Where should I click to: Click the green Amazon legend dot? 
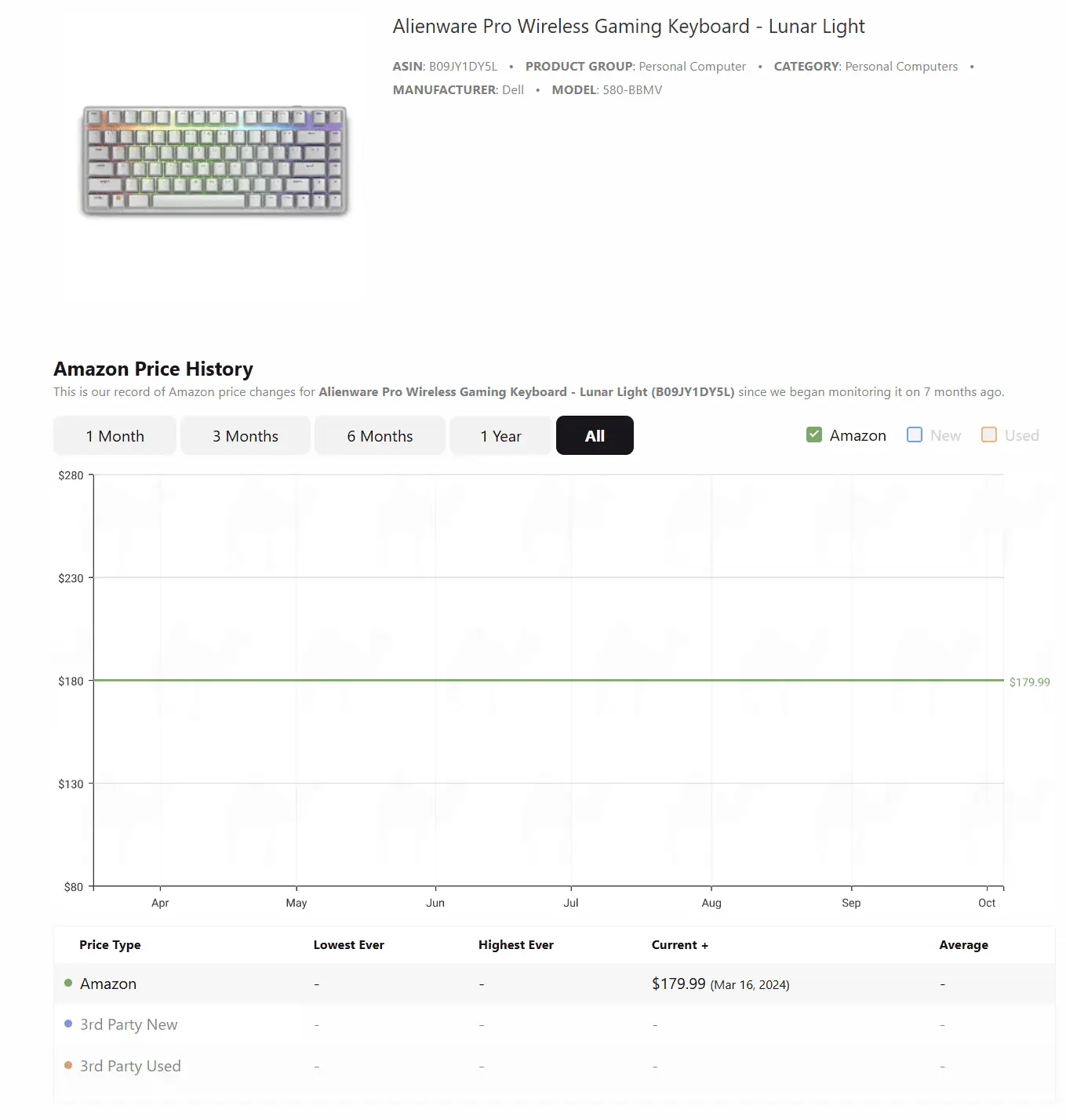68,983
